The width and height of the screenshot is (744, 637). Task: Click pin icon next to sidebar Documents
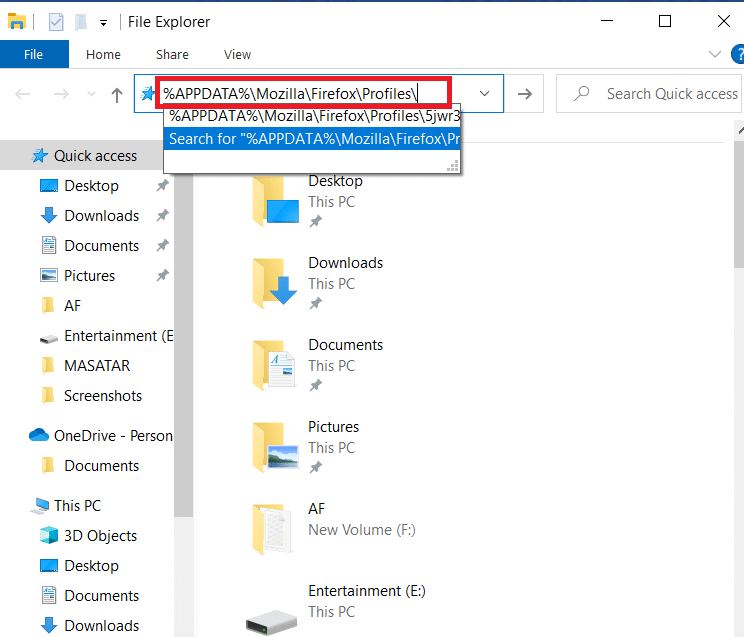(x=163, y=245)
